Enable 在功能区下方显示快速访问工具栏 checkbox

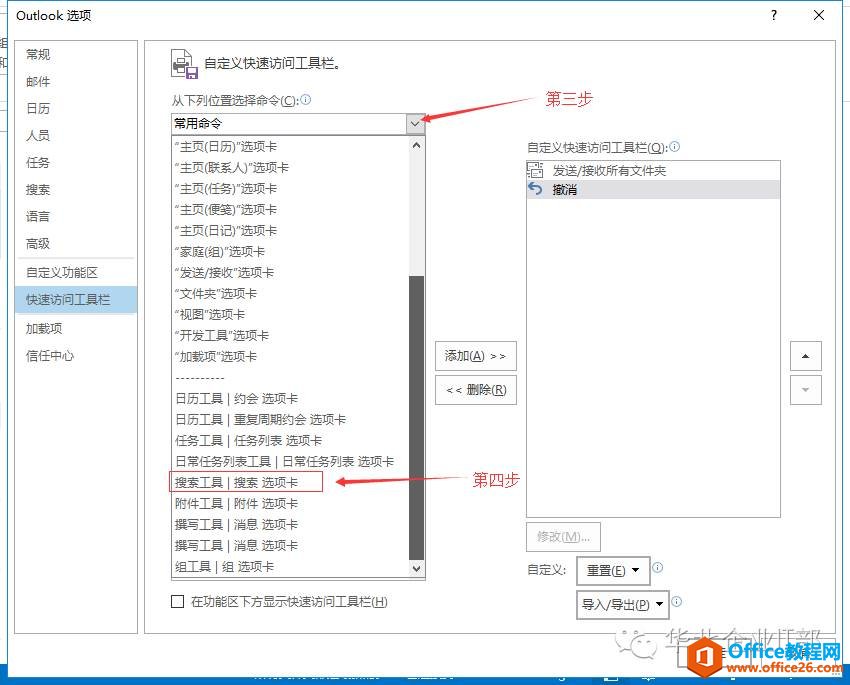177,602
